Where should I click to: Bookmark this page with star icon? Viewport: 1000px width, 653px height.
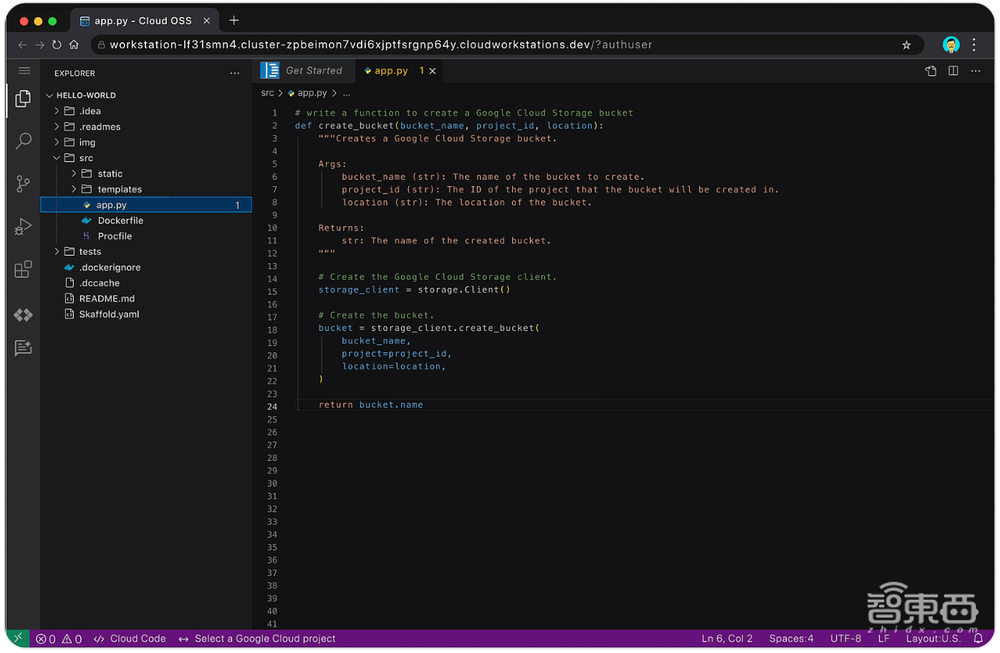coord(906,45)
